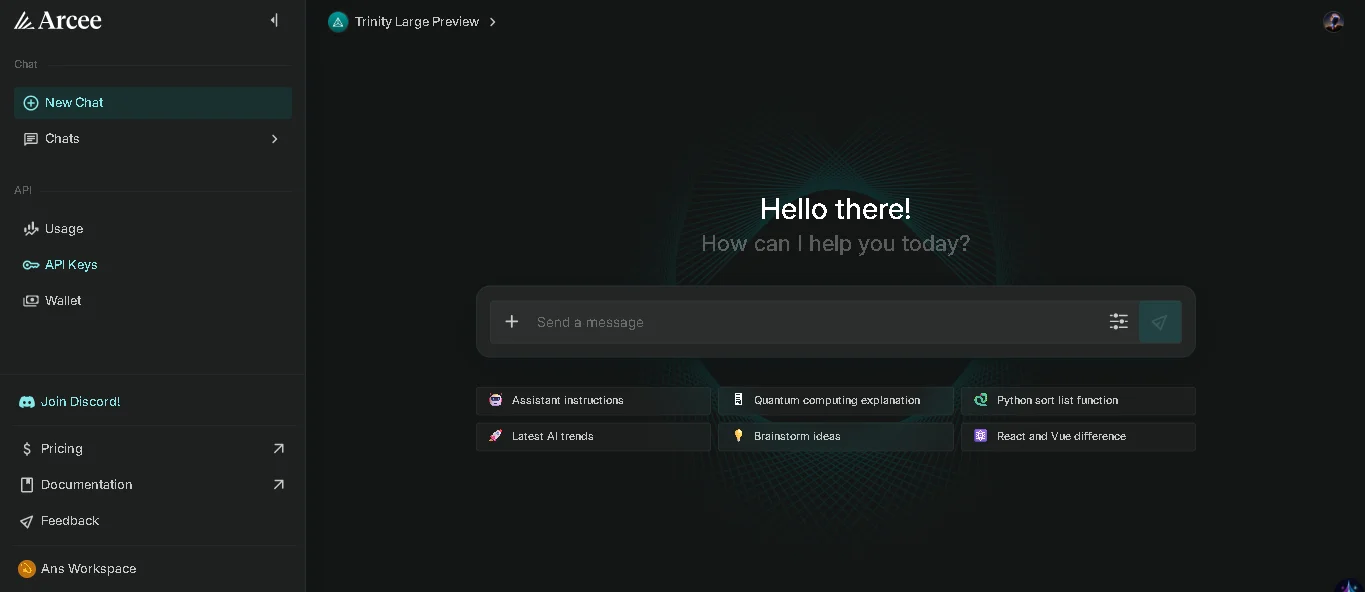Click the robot icon on Assistant instructions

pyautogui.click(x=495, y=401)
